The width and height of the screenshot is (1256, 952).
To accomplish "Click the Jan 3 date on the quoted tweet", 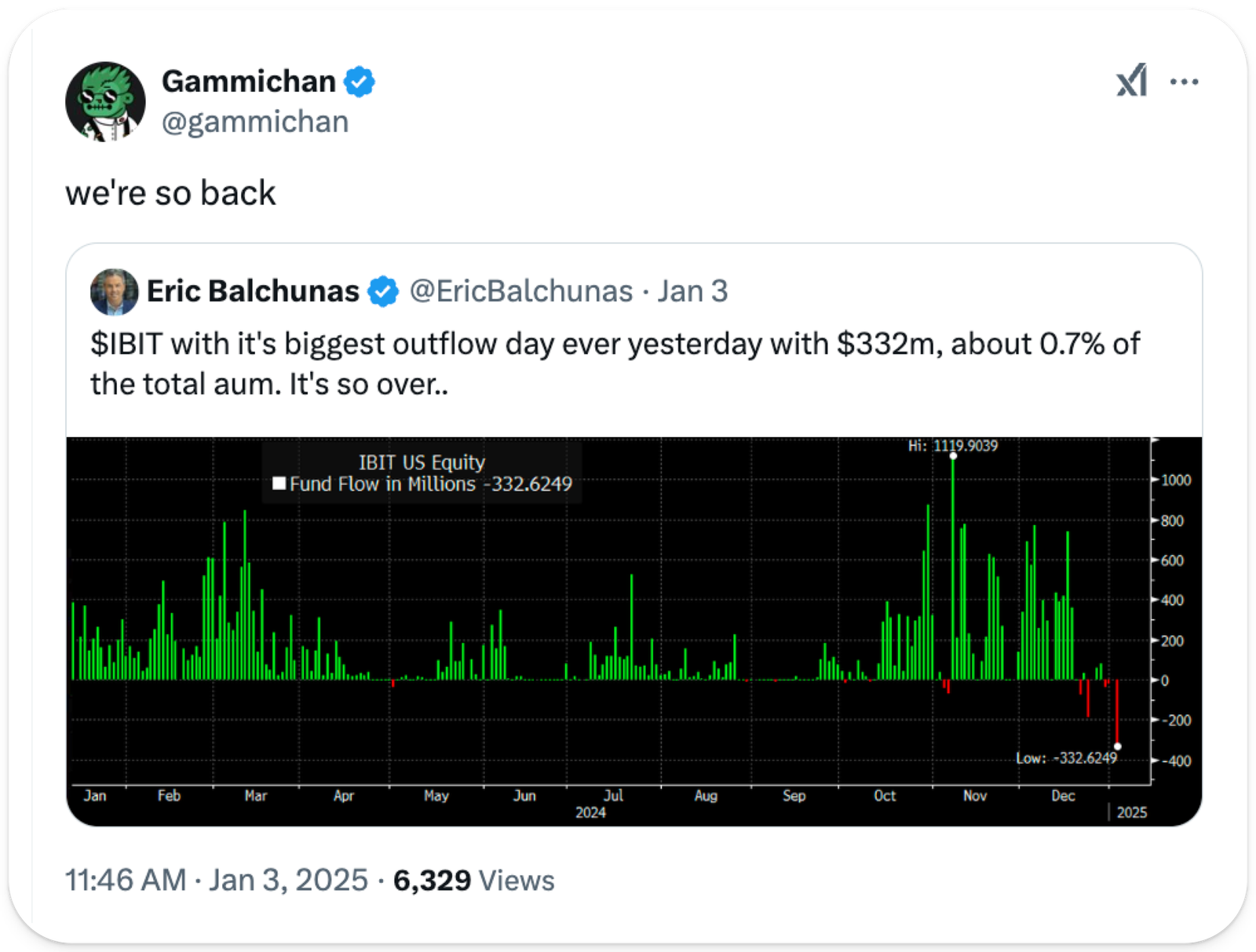I will [x=692, y=292].
